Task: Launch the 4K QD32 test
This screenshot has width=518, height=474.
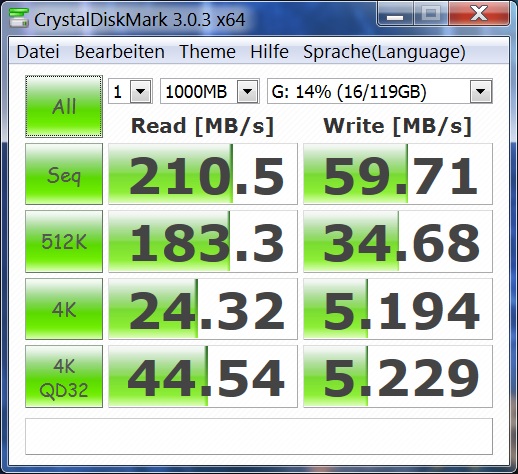Action: coord(64,377)
